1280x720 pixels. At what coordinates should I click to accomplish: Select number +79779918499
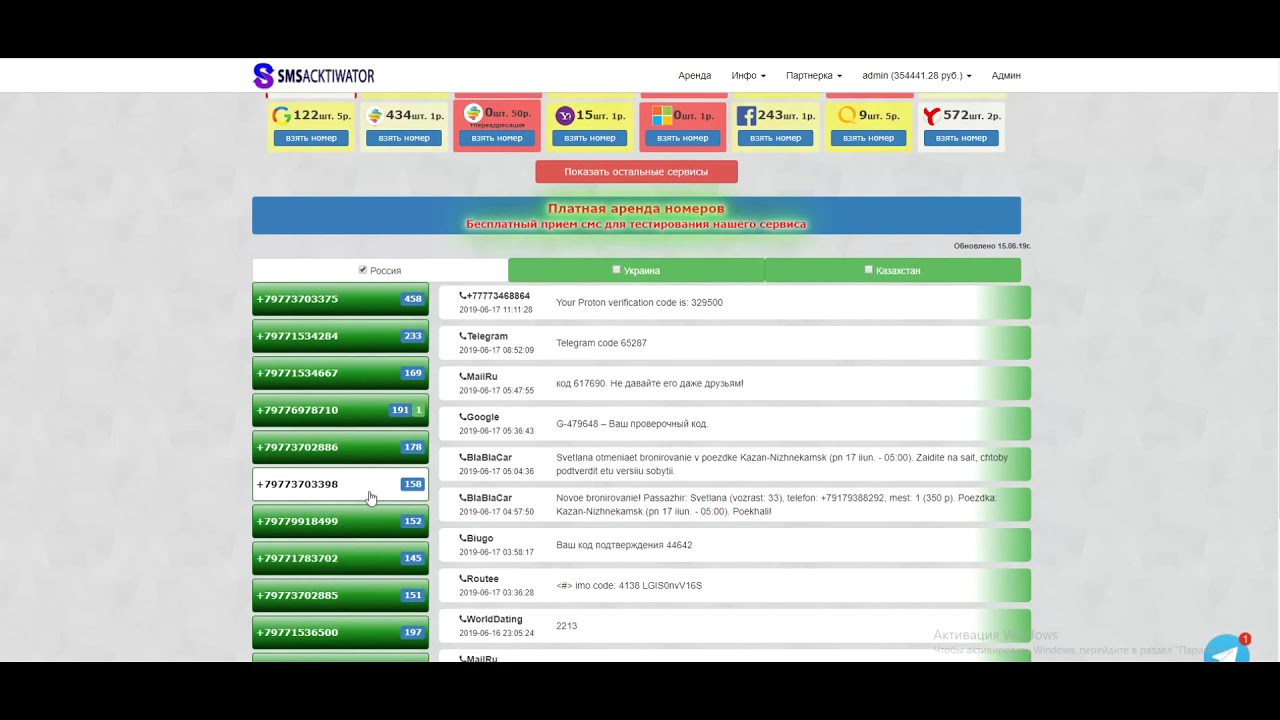(340, 521)
